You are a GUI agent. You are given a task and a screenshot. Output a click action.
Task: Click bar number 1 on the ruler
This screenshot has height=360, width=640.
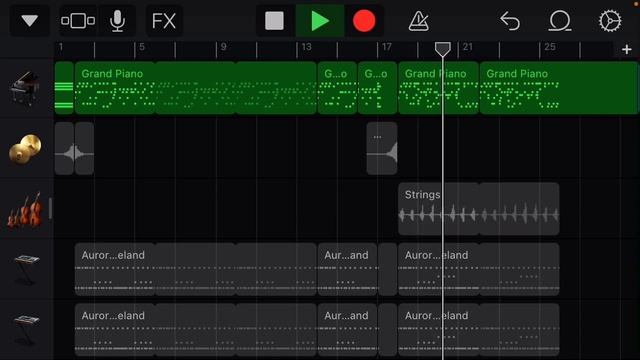tap(61, 47)
